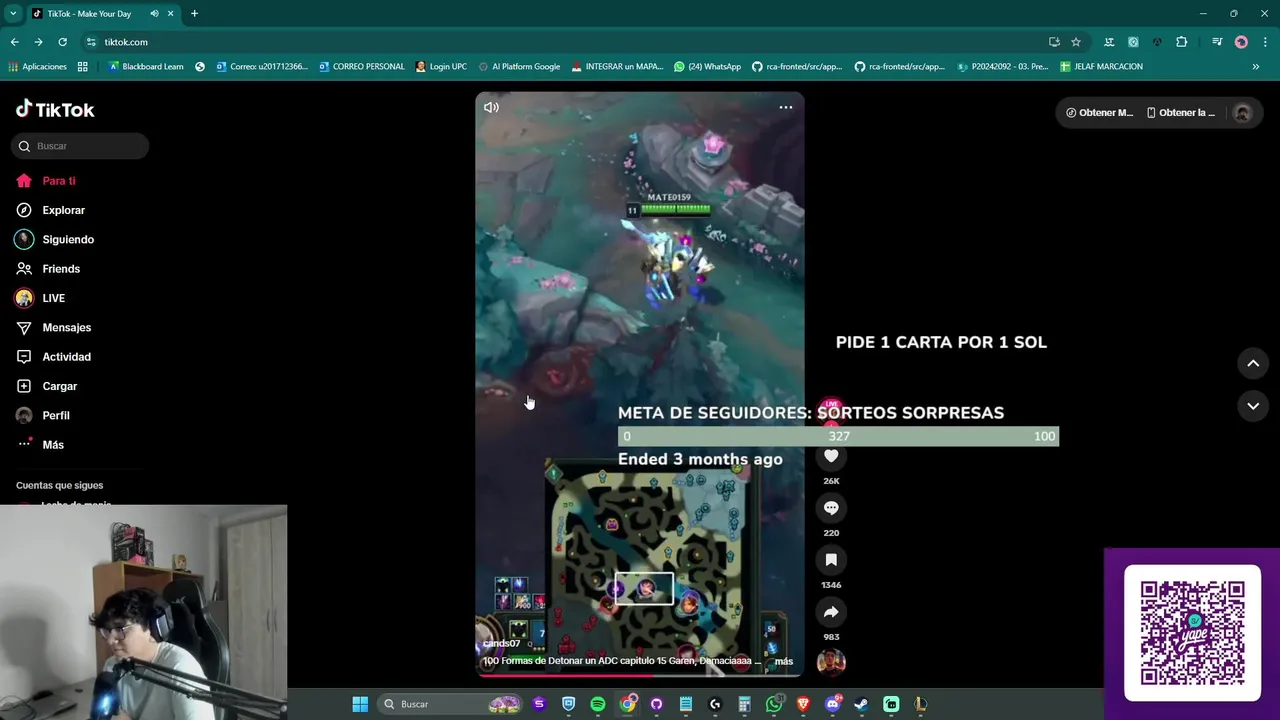Open the JELAF MARCACION bookmark
This screenshot has width=1280, height=720.
click(1101, 67)
